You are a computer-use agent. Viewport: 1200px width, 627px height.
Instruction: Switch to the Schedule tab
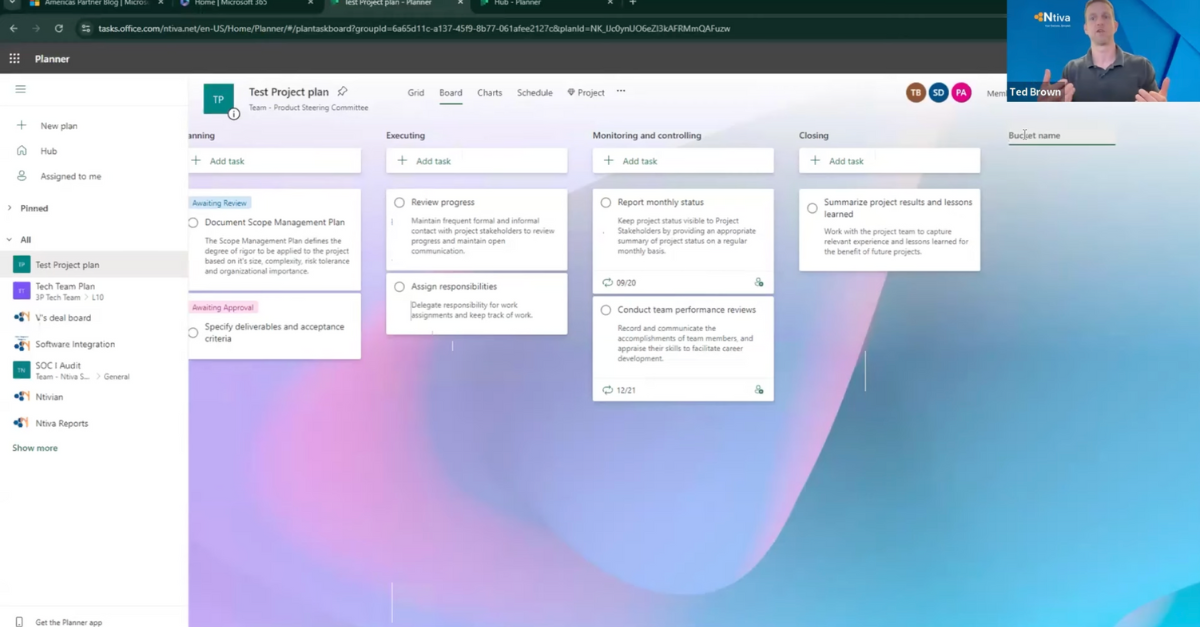pos(534,92)
